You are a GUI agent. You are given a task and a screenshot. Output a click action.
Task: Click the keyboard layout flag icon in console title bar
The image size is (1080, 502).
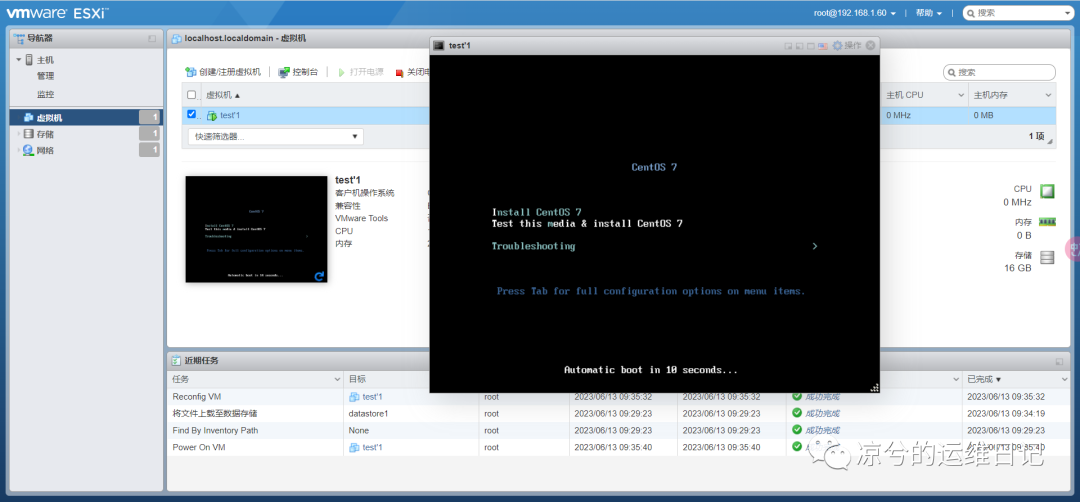[x=822, y=45]
